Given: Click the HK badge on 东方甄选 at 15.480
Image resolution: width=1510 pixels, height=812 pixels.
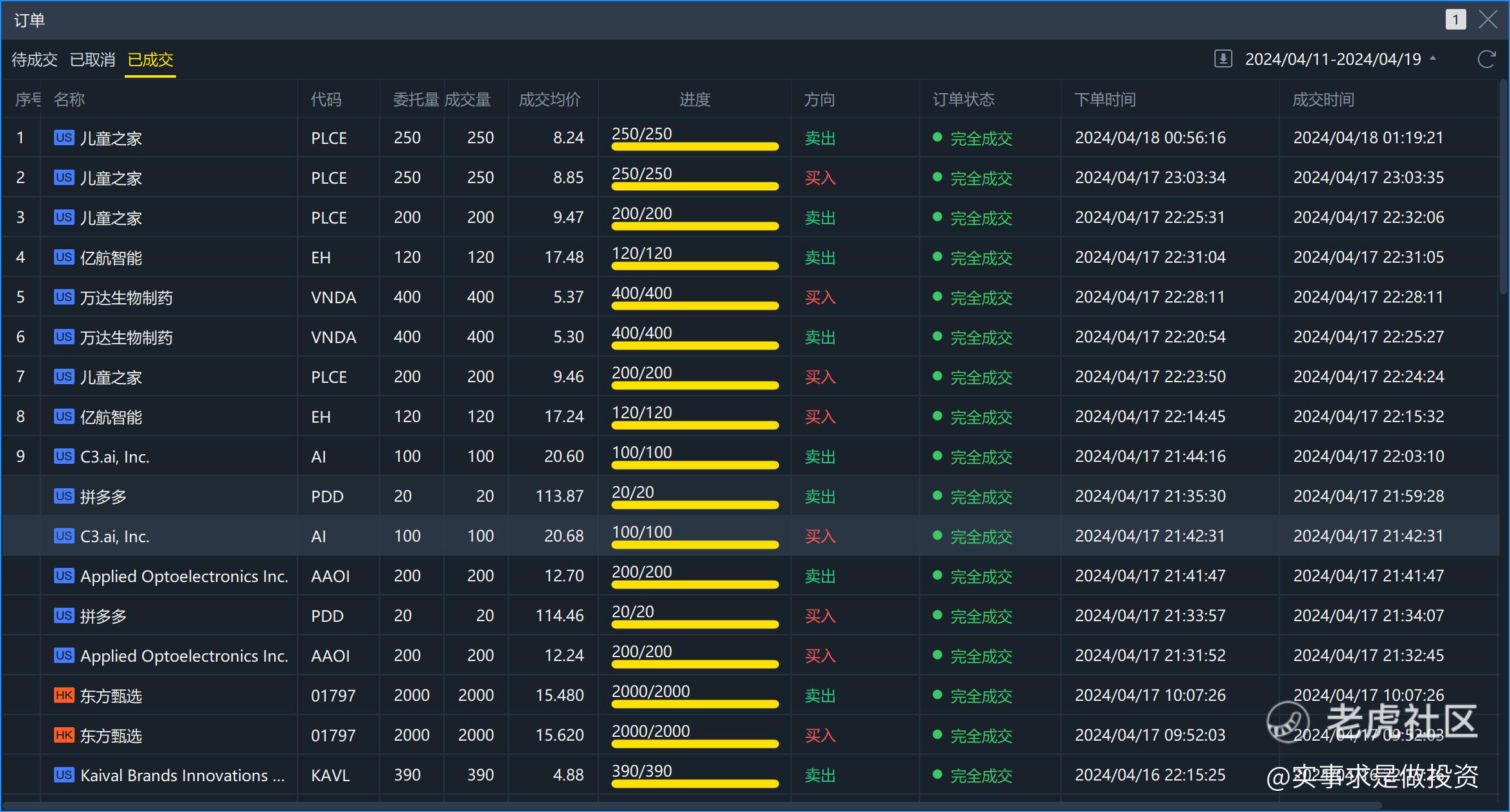Looking at the screenshot, I should coord(64,695).
